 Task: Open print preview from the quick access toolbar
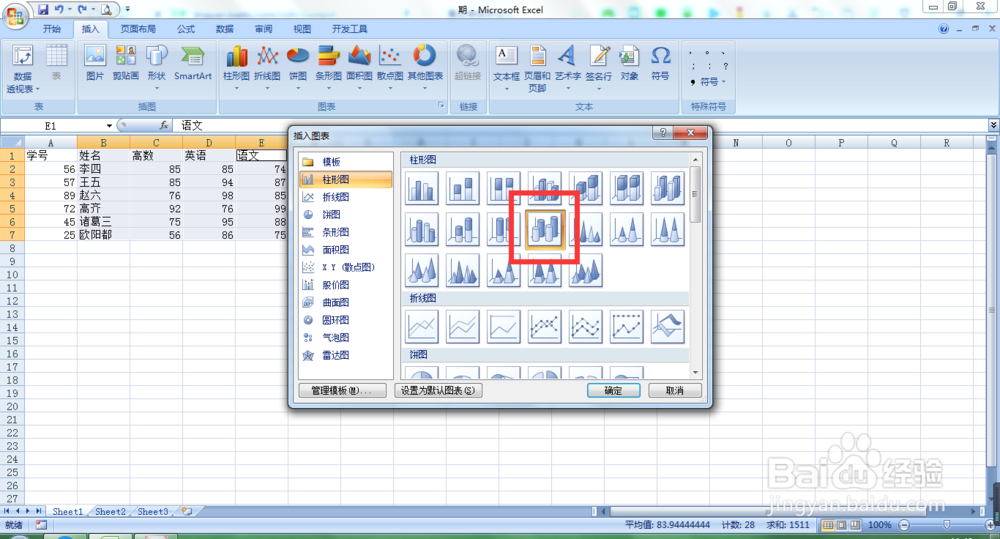[107, 9]
